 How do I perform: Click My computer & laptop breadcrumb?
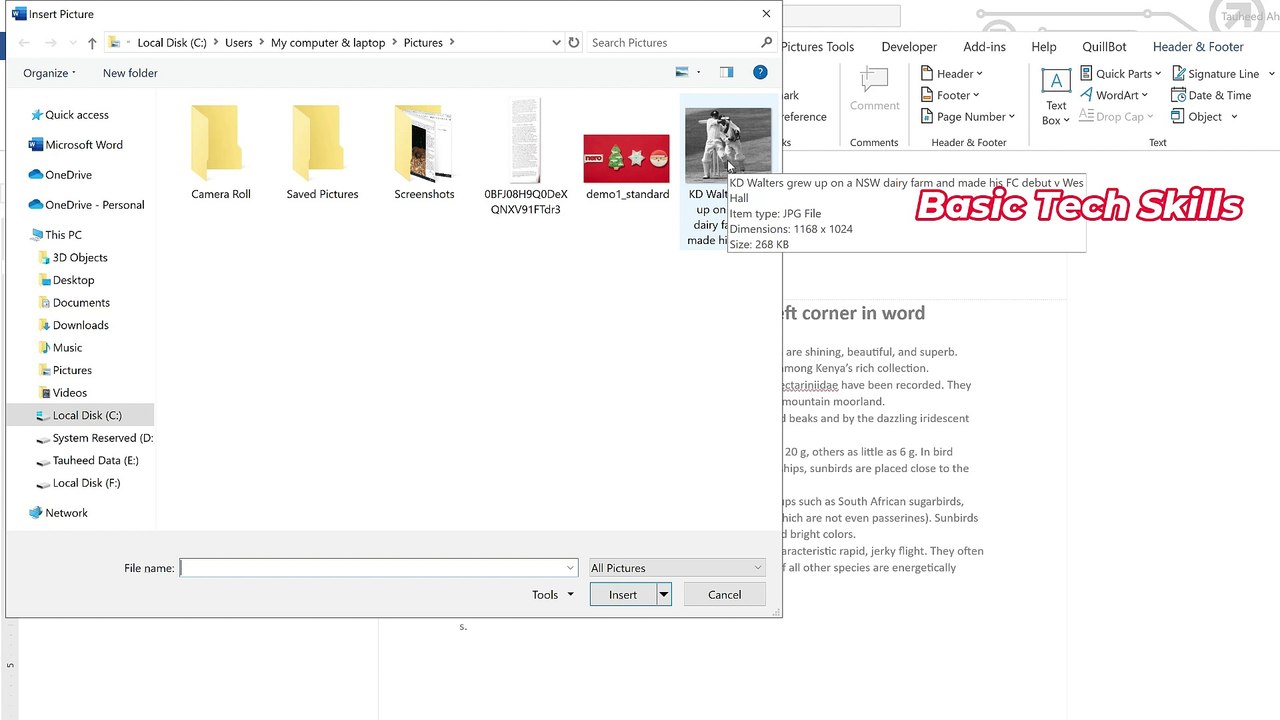click(328, 43)
